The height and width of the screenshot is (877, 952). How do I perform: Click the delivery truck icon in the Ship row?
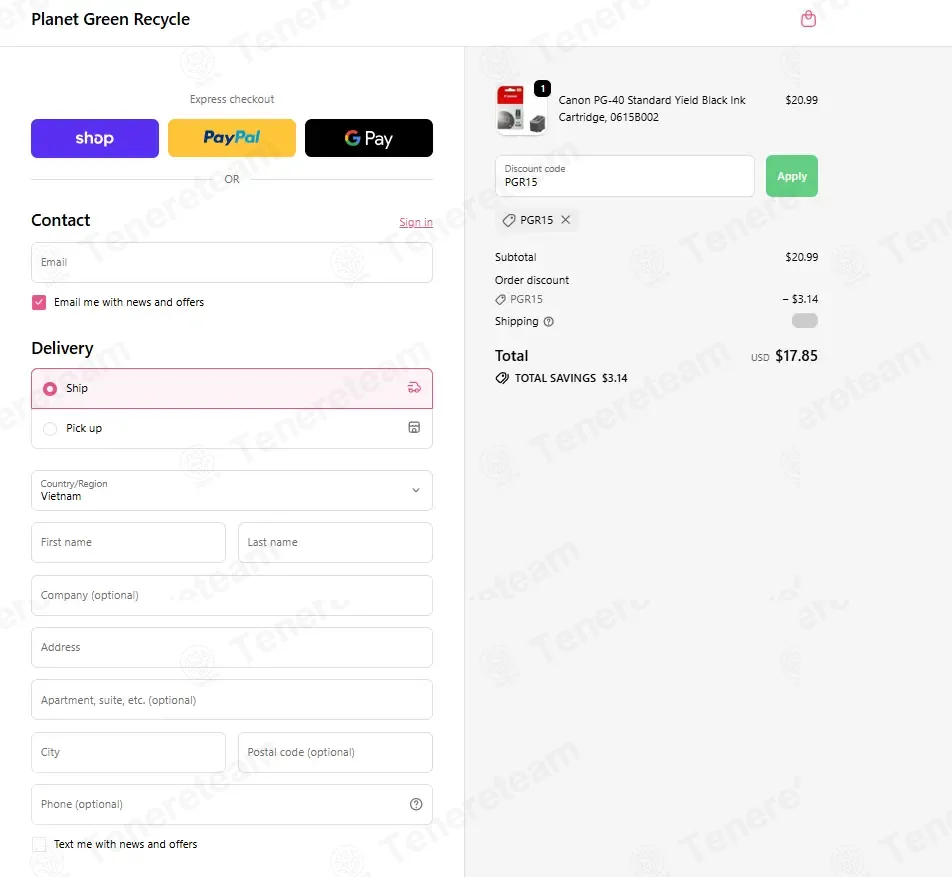pos(414,387)
